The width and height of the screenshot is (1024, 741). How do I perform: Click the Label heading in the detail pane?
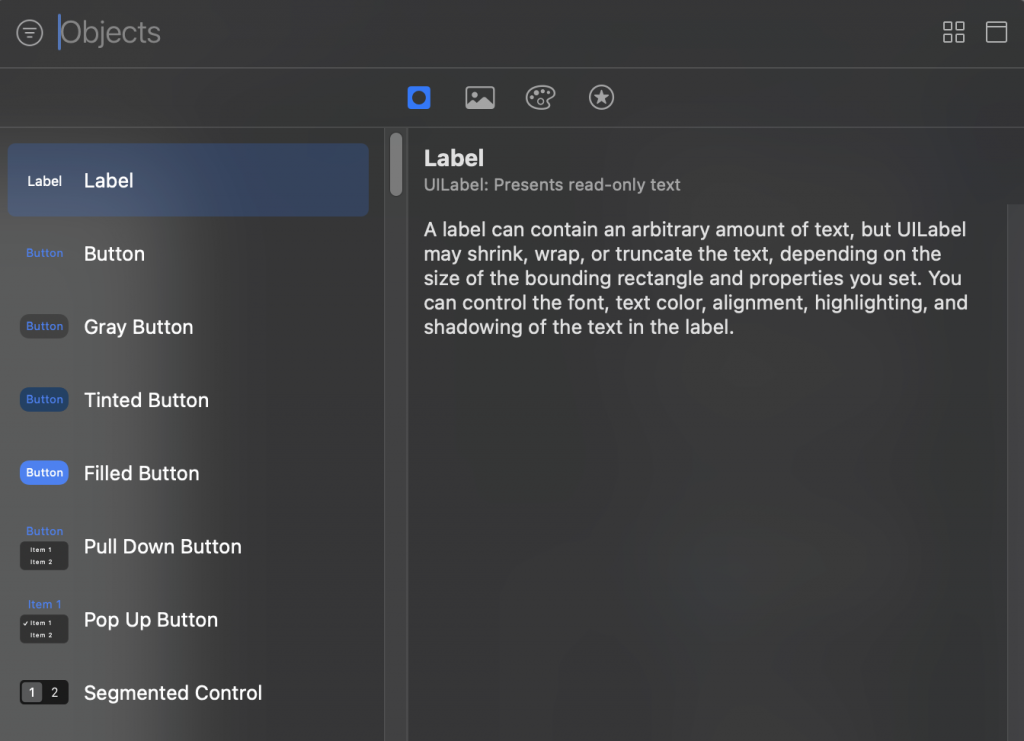coord(454,158)
